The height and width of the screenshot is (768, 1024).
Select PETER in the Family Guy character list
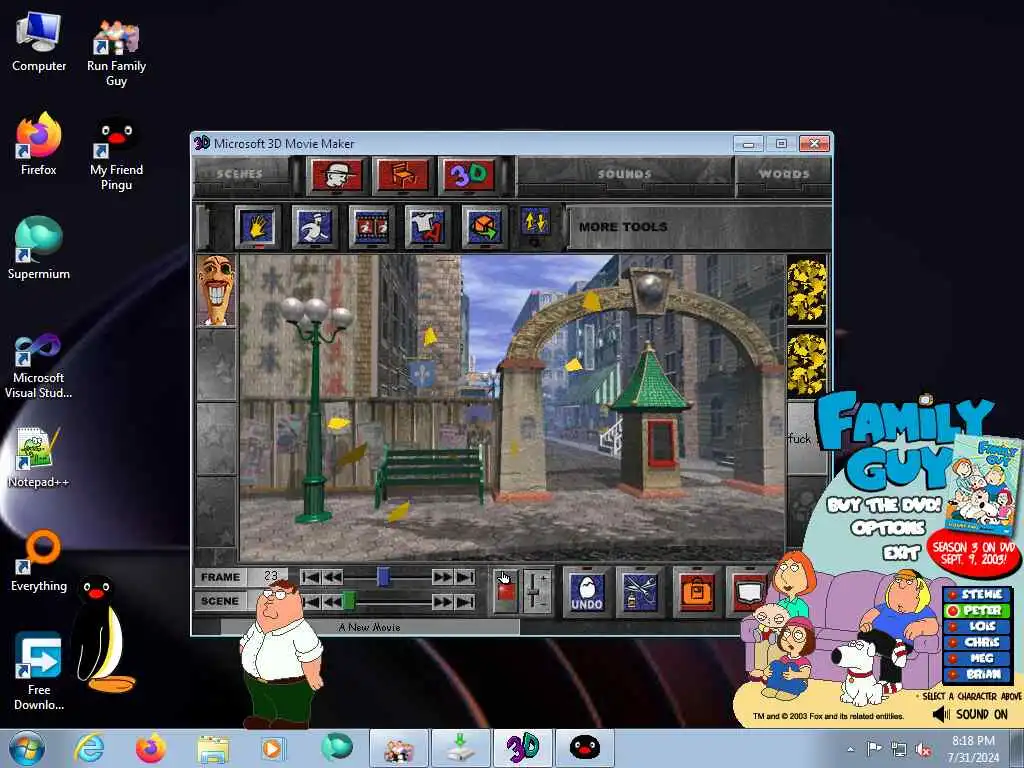pyautogui.click(x=977, y=611)
